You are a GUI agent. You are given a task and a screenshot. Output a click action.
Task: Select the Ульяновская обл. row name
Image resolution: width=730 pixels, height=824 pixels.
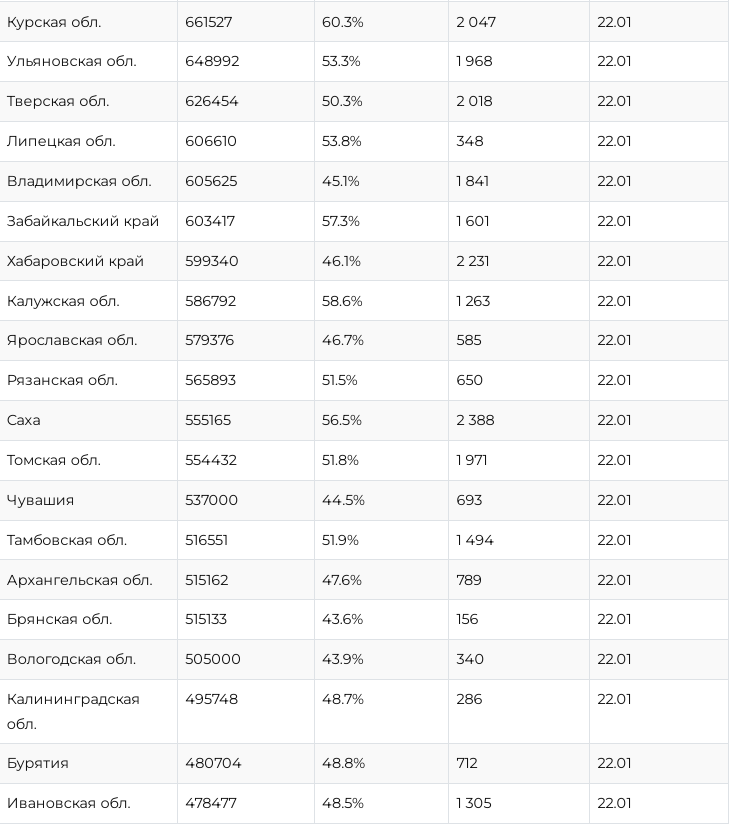71,62
